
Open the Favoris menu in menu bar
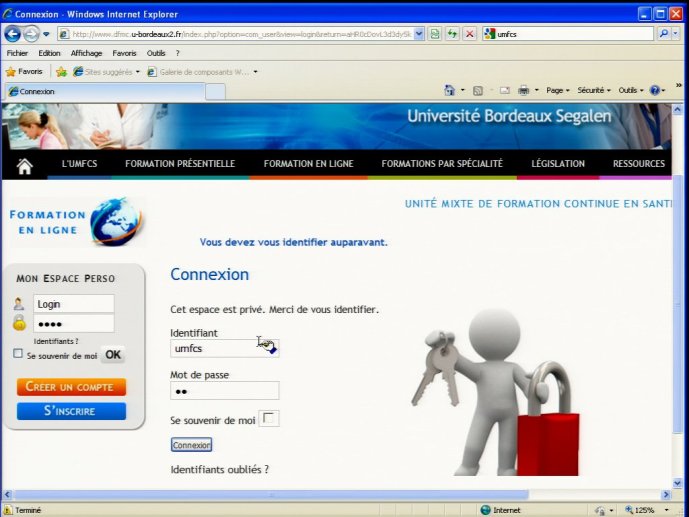coord(124,53)
